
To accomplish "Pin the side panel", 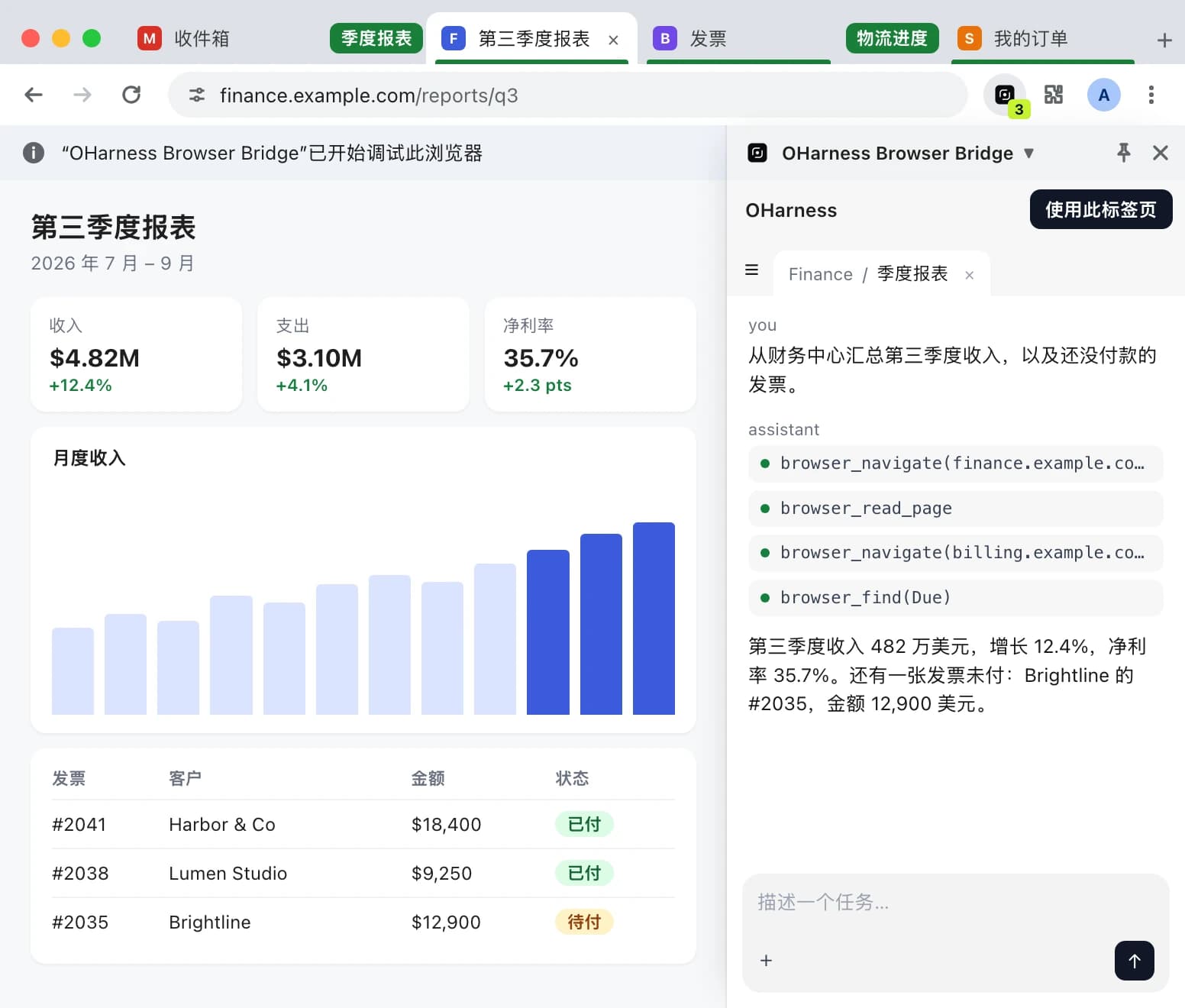I will coord(1123,153).
